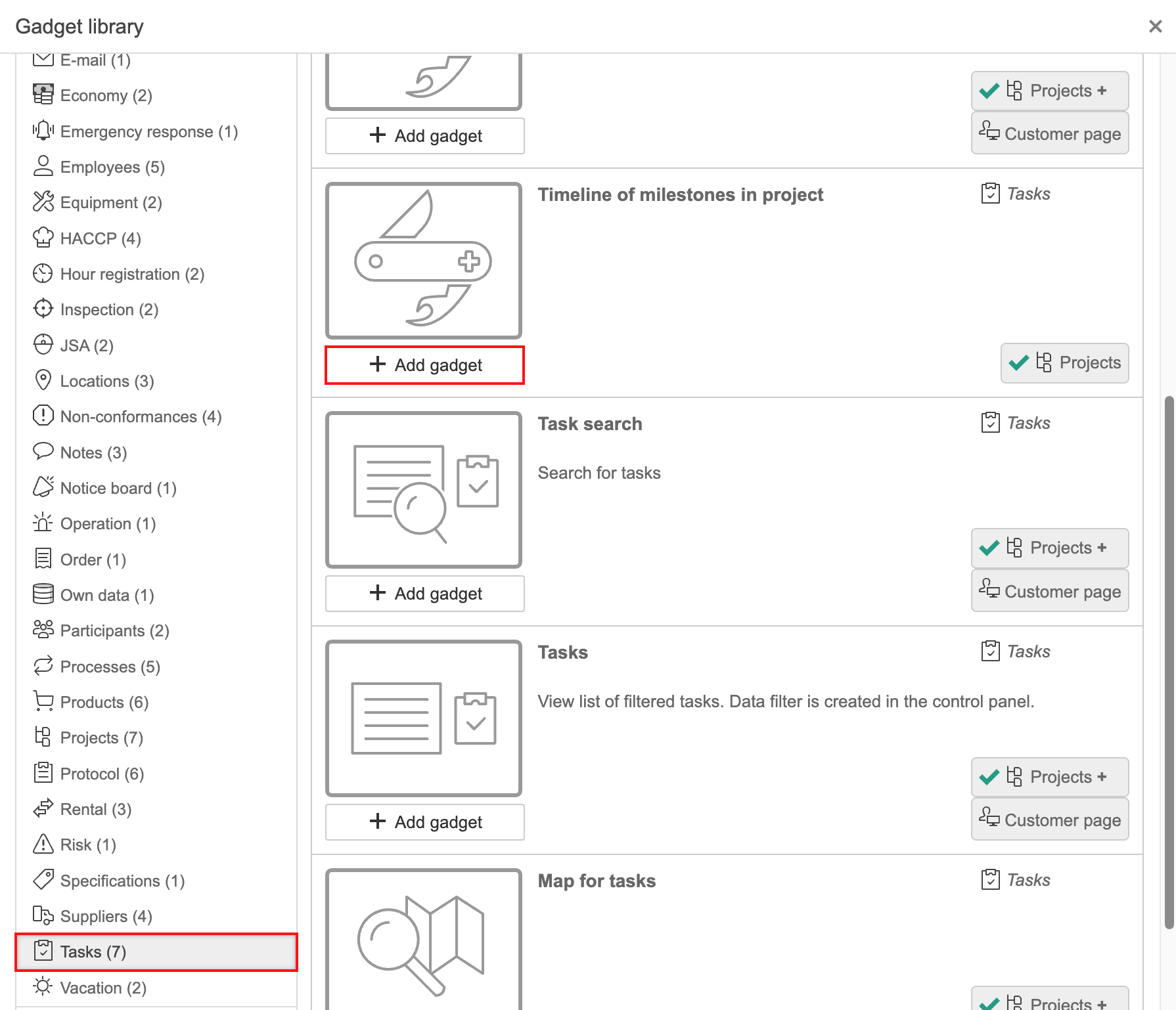Viewport: 1176px width, 1010px height.
Task: Open the Projects (7) category
Action: [x=101, y=737]
